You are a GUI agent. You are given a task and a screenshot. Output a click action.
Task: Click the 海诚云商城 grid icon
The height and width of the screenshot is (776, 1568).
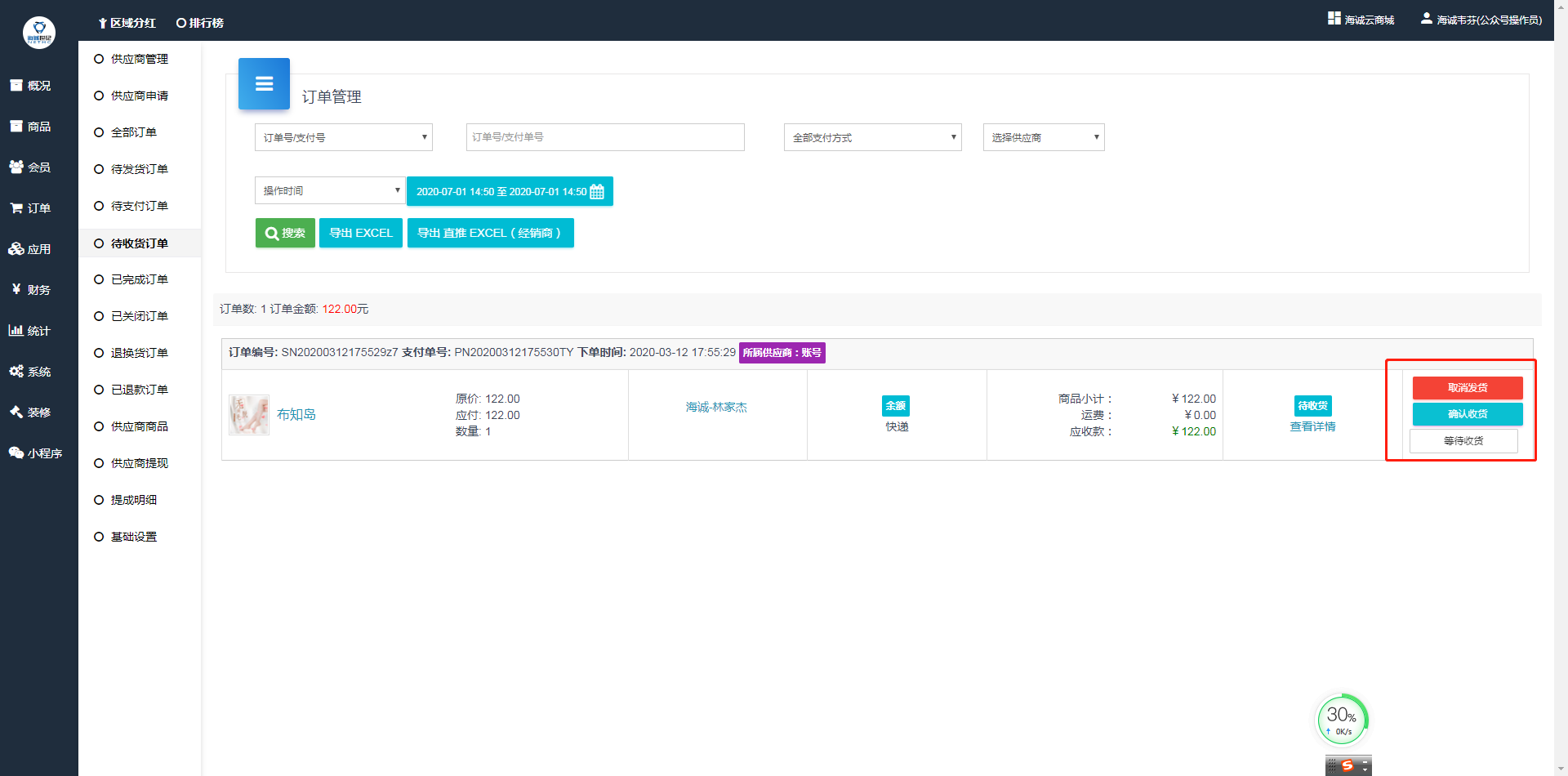[x=1334, y=18]
